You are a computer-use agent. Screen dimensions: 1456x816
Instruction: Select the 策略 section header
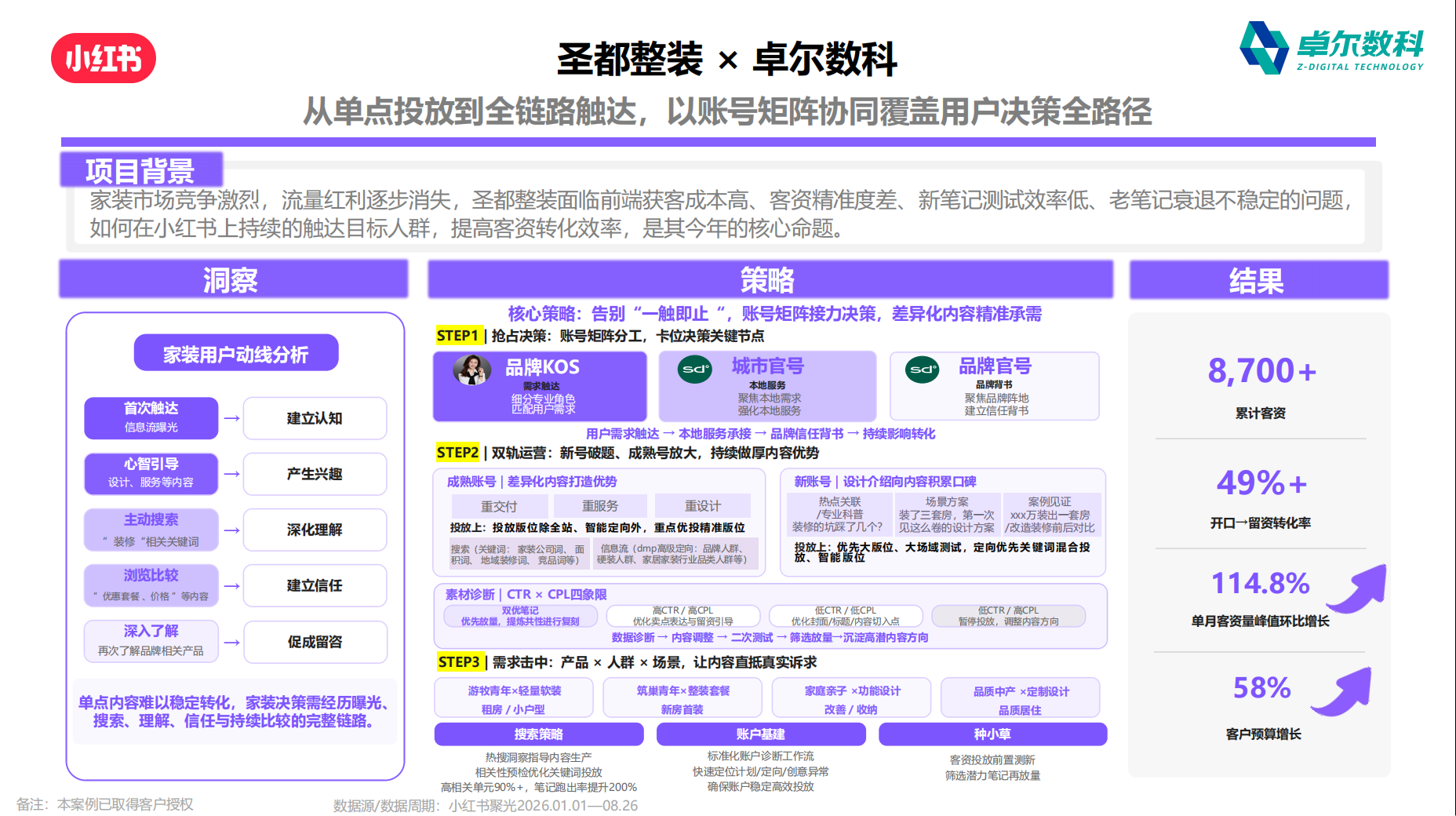tap(770, 279)
